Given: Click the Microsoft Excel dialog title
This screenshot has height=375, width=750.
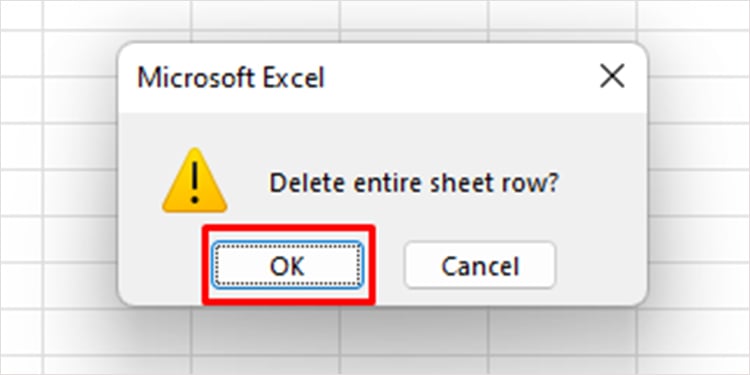Looking at the screenshot, I should pos(231,77).
